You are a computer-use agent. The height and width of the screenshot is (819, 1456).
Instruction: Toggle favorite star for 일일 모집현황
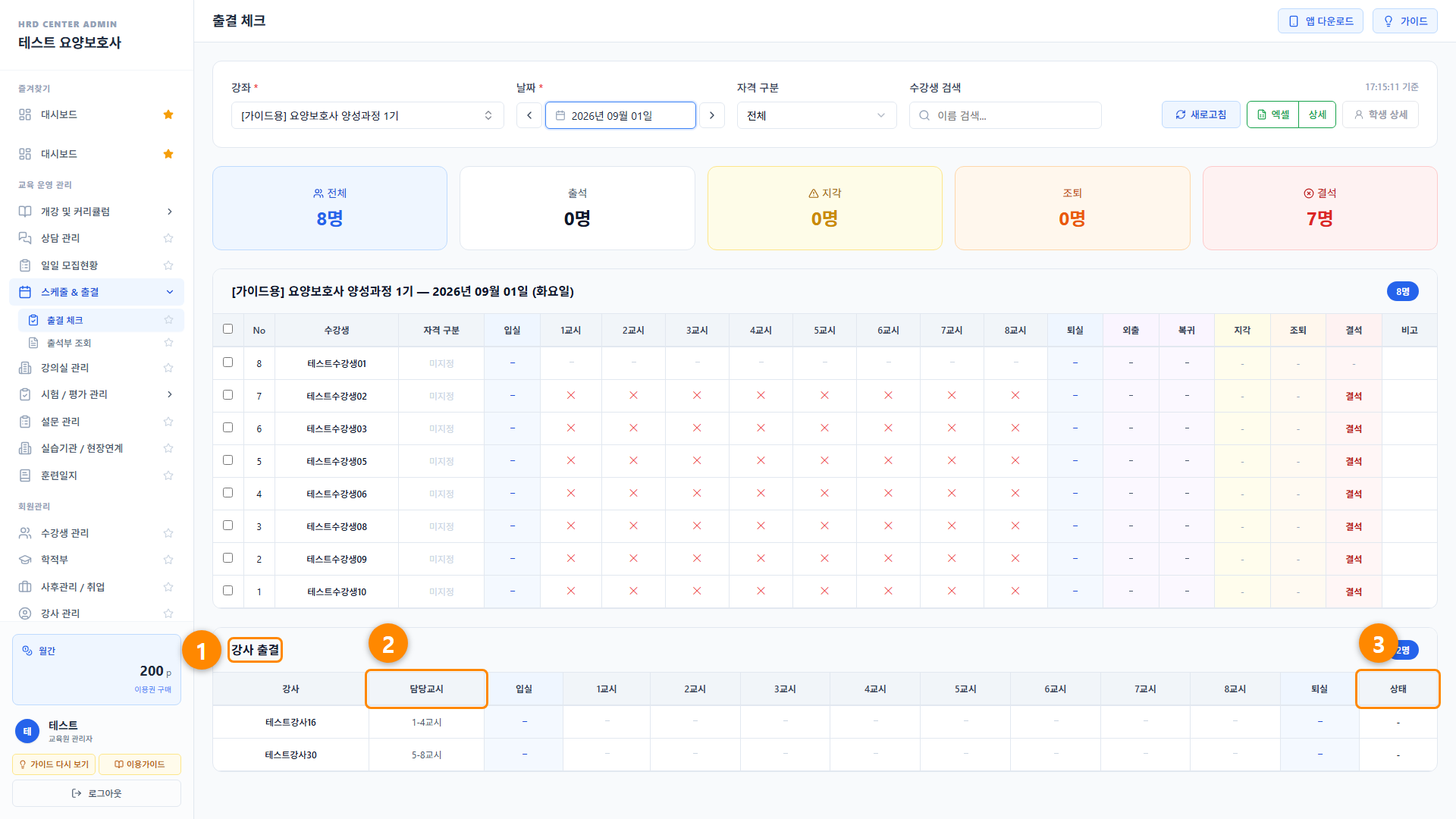pyautogui.click(x=168, y=265)
